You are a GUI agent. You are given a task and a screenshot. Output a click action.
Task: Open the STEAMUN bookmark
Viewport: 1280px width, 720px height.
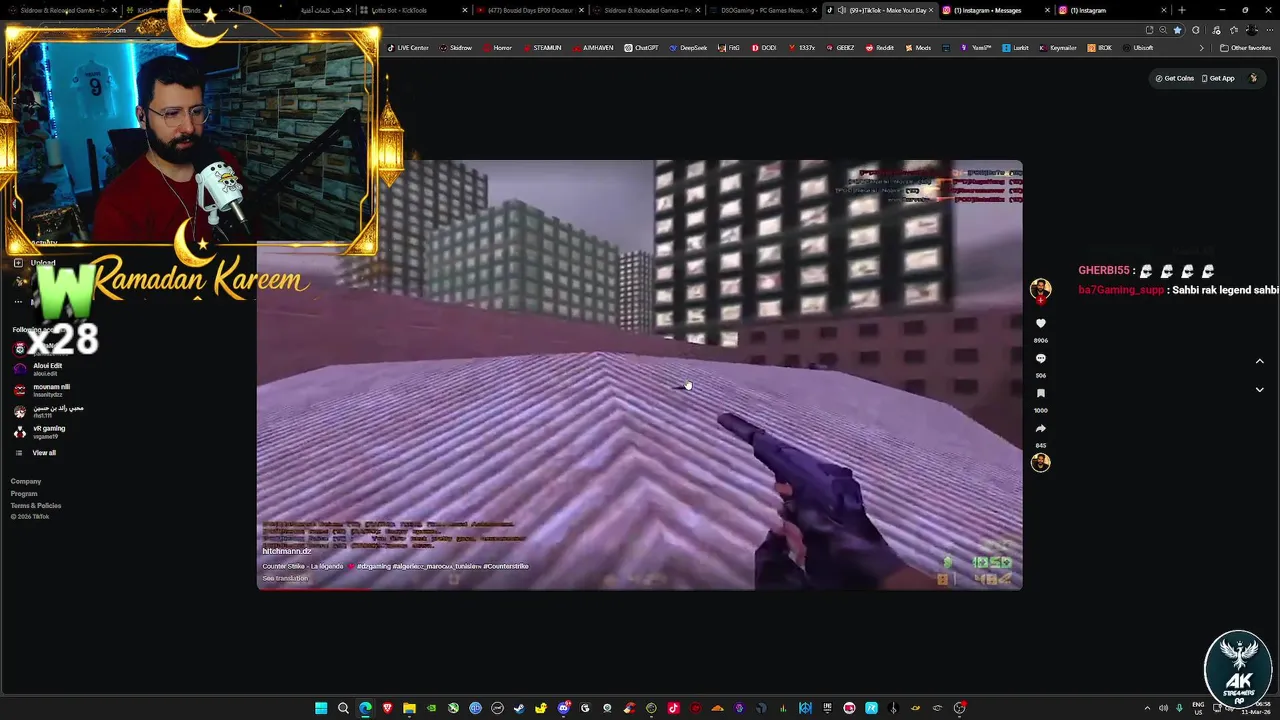(543, 48)
